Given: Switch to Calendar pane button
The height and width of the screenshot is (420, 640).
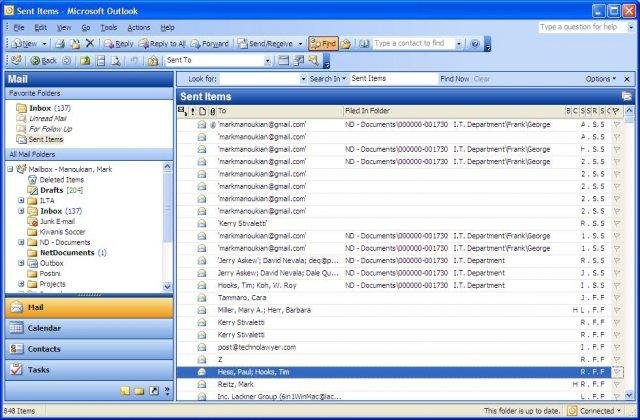Looking at the screenshot, I should click(89, 328).
